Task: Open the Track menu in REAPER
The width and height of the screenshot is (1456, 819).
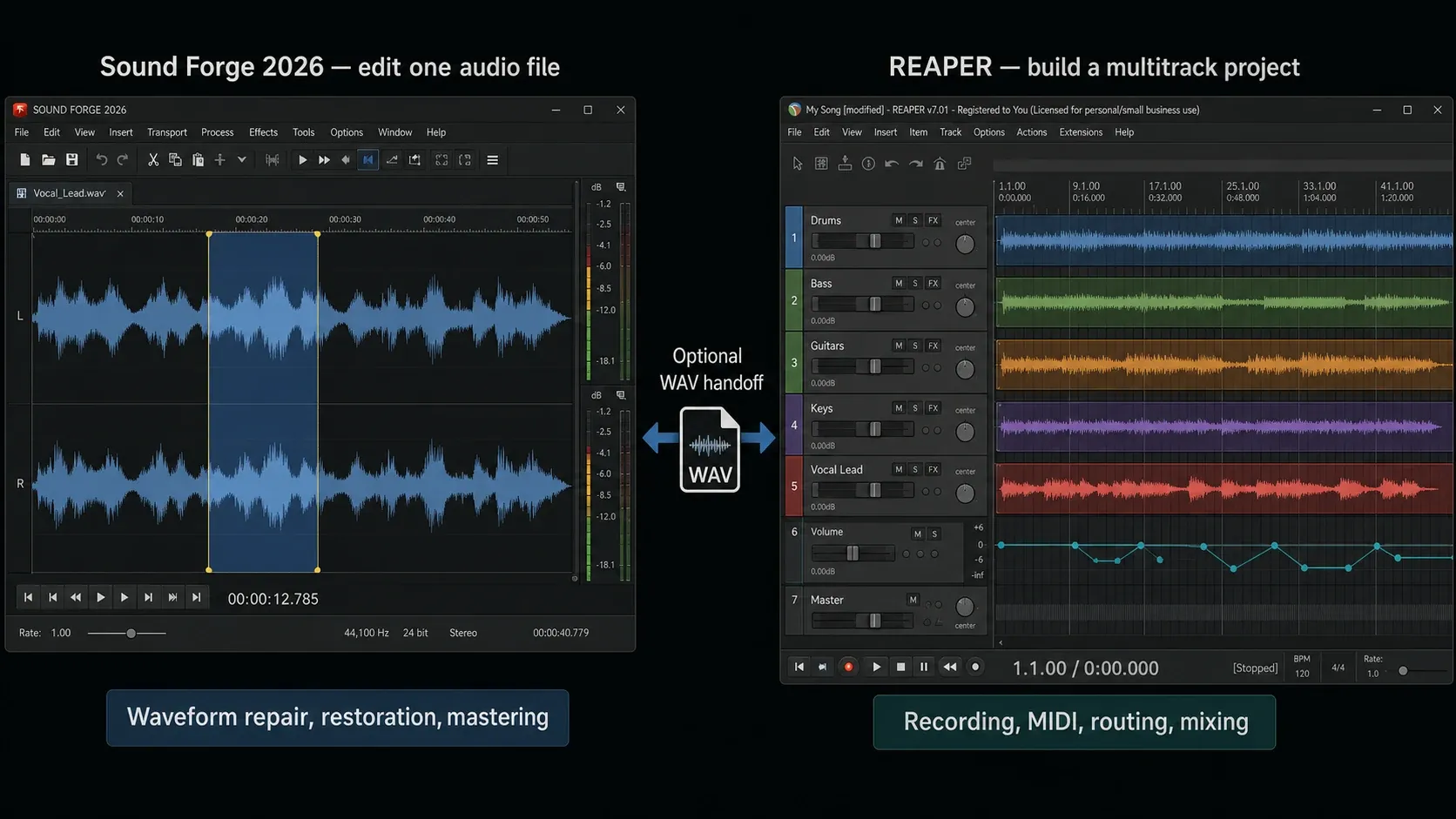Action: click(x=950, y=132)
